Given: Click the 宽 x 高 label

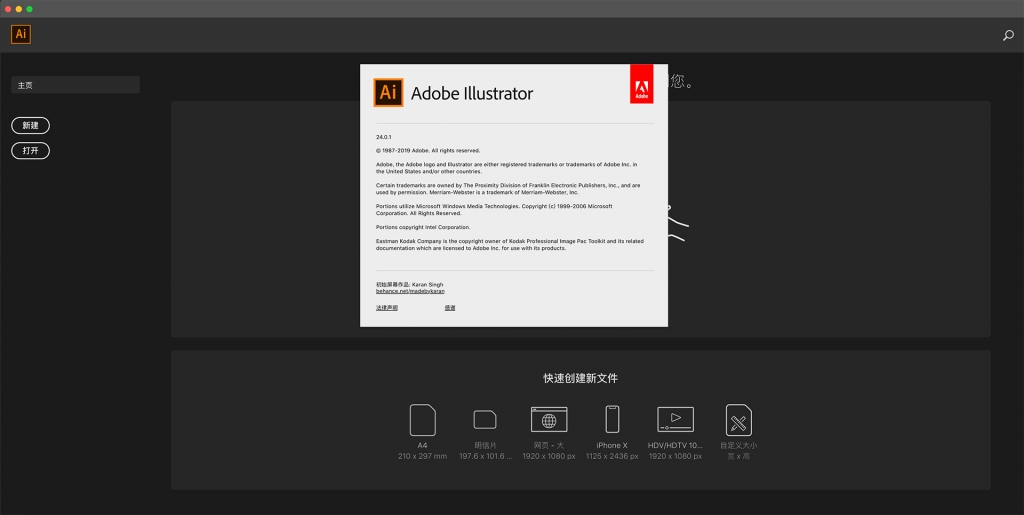Looking at the screenshot, I should coord(739,456).
